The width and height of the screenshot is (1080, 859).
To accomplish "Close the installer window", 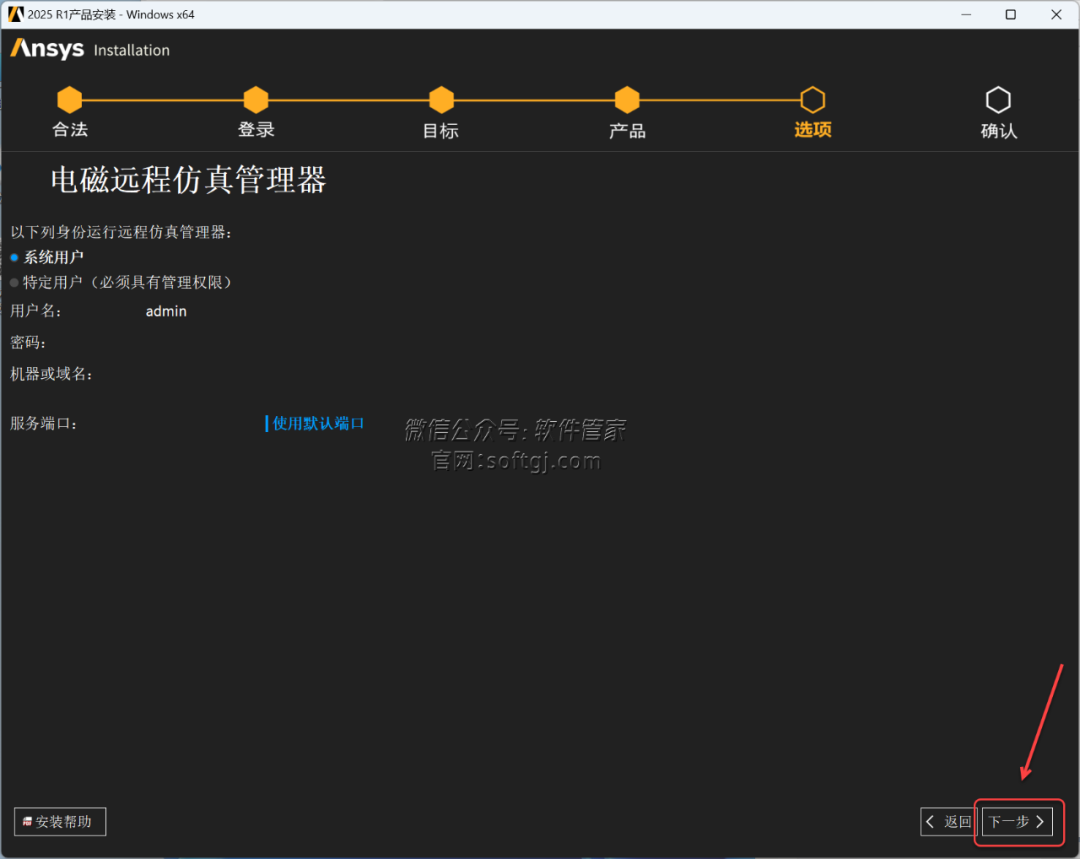I will (x=1056, y=14).
